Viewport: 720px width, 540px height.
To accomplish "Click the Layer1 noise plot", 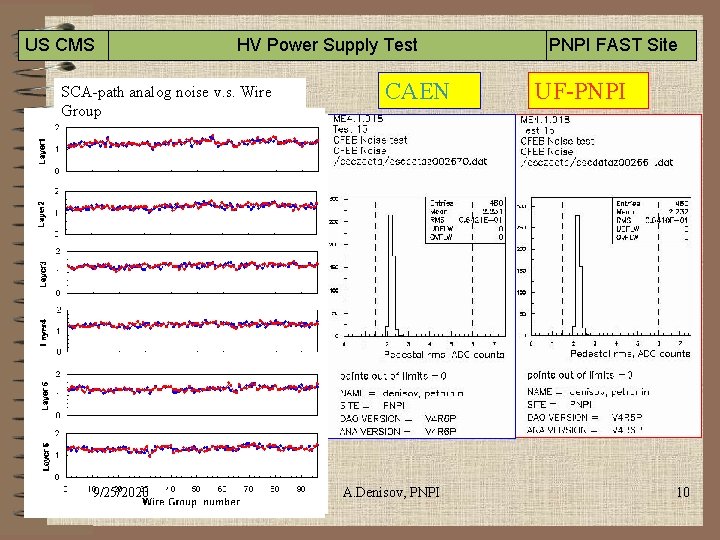I will click(x=192, y=149).
